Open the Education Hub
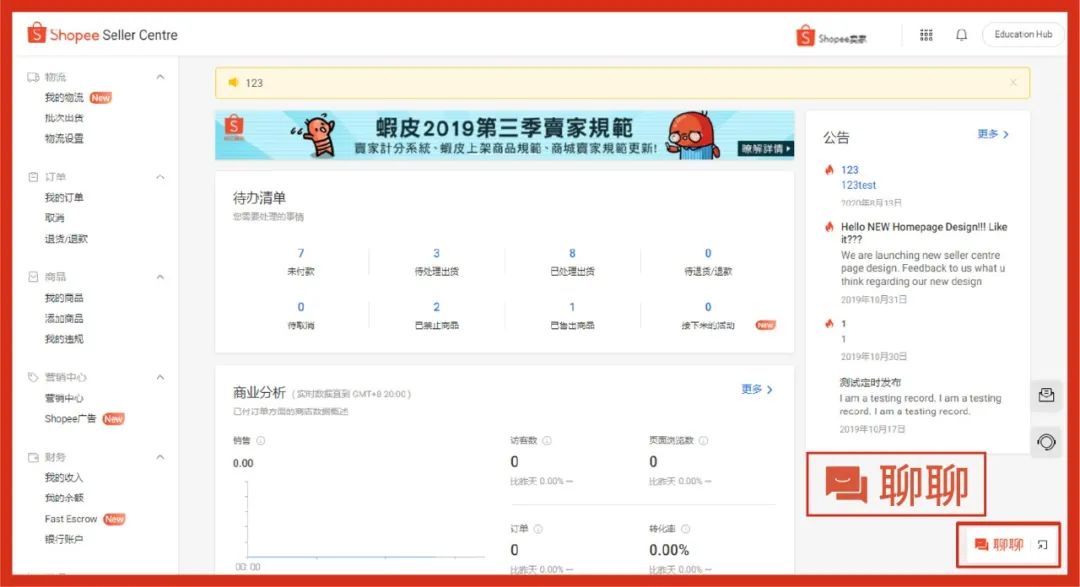The image size is (1080, 587). coord(1023,34)
